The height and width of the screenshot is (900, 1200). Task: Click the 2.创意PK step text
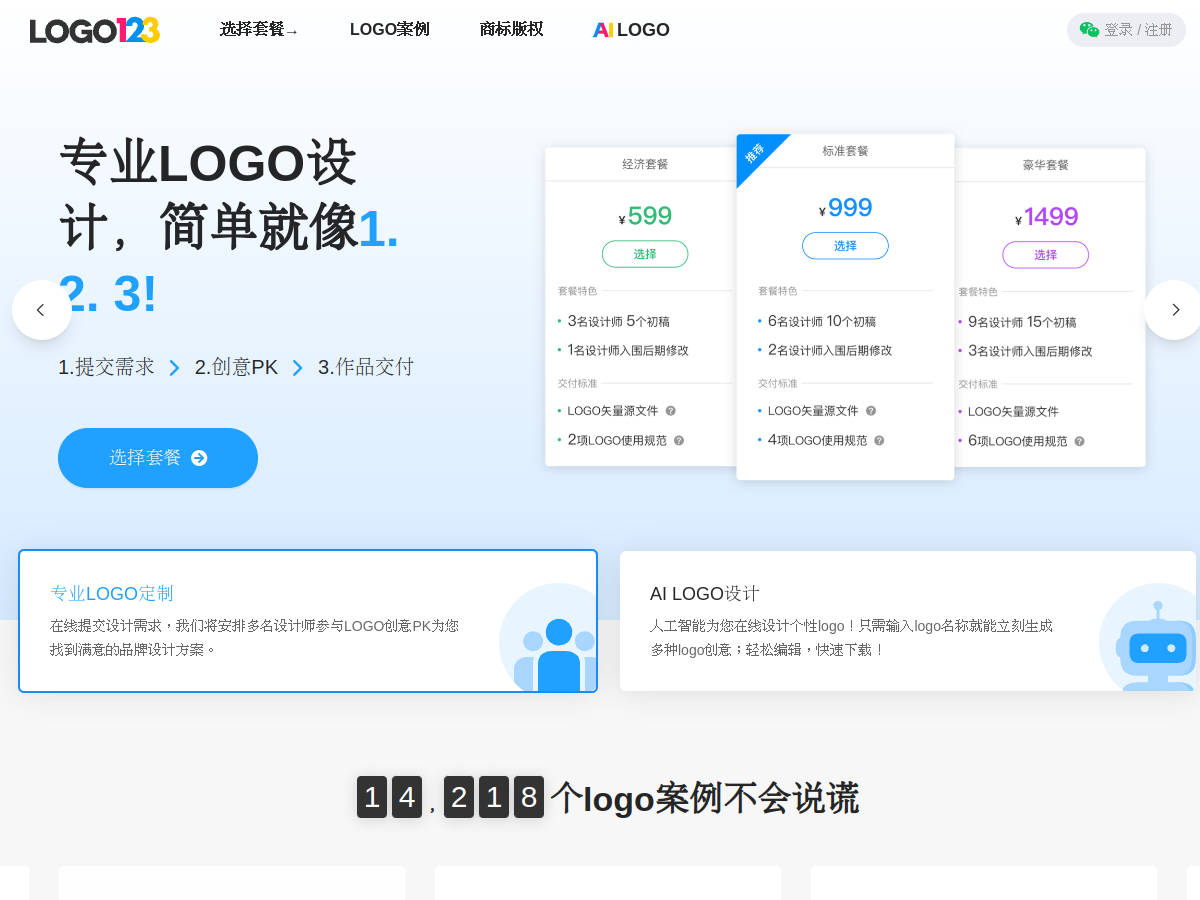pos(236,367)
